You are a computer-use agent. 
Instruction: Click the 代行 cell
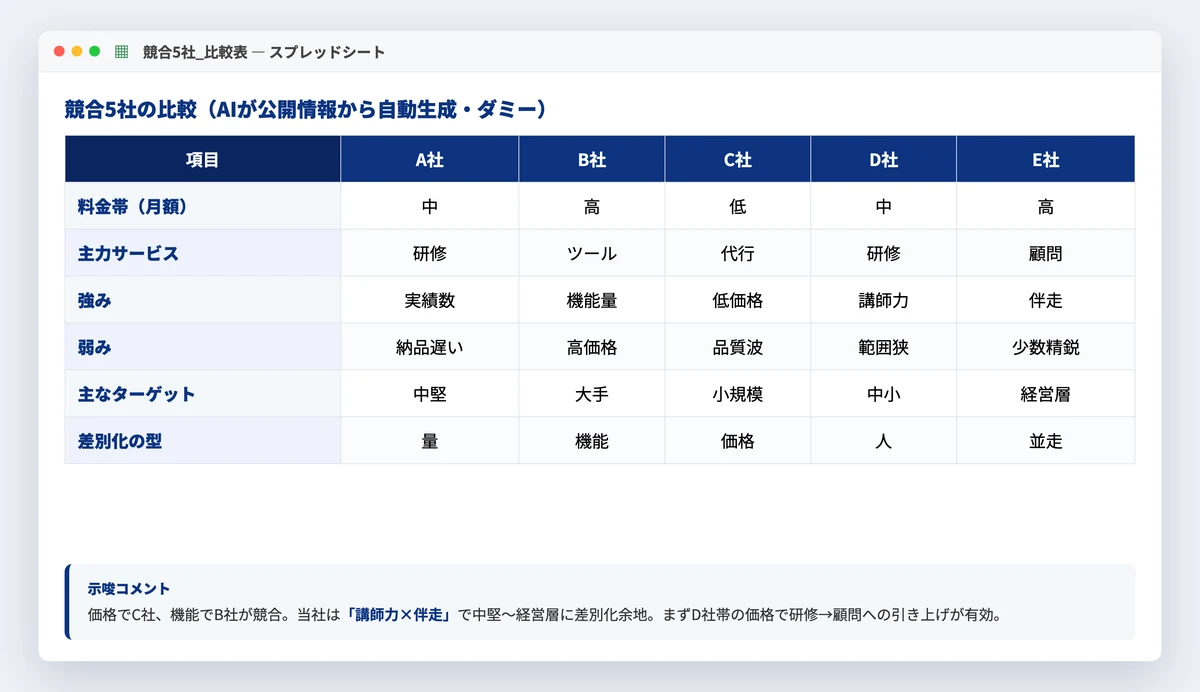[738, 253]
